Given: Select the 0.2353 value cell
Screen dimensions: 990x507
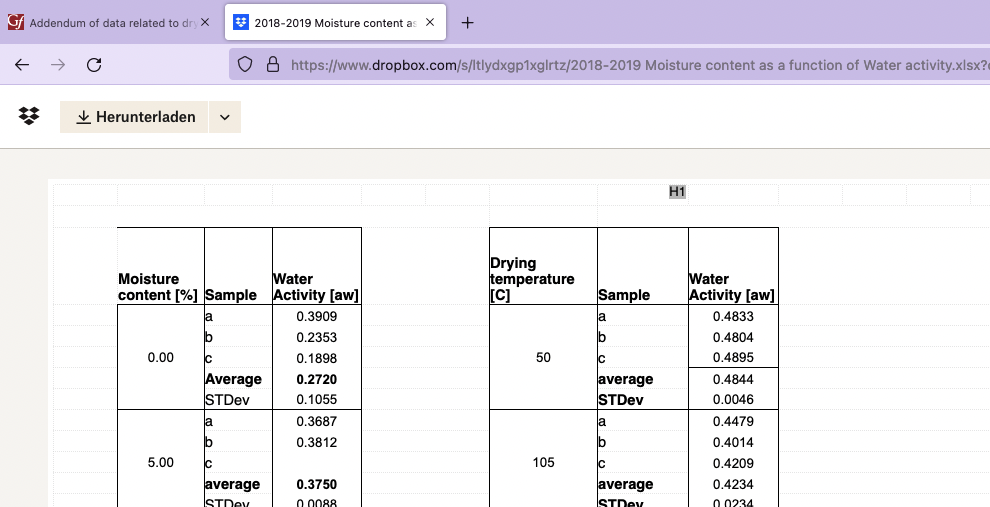Looking at the screenshot, I should pos(317,337).
